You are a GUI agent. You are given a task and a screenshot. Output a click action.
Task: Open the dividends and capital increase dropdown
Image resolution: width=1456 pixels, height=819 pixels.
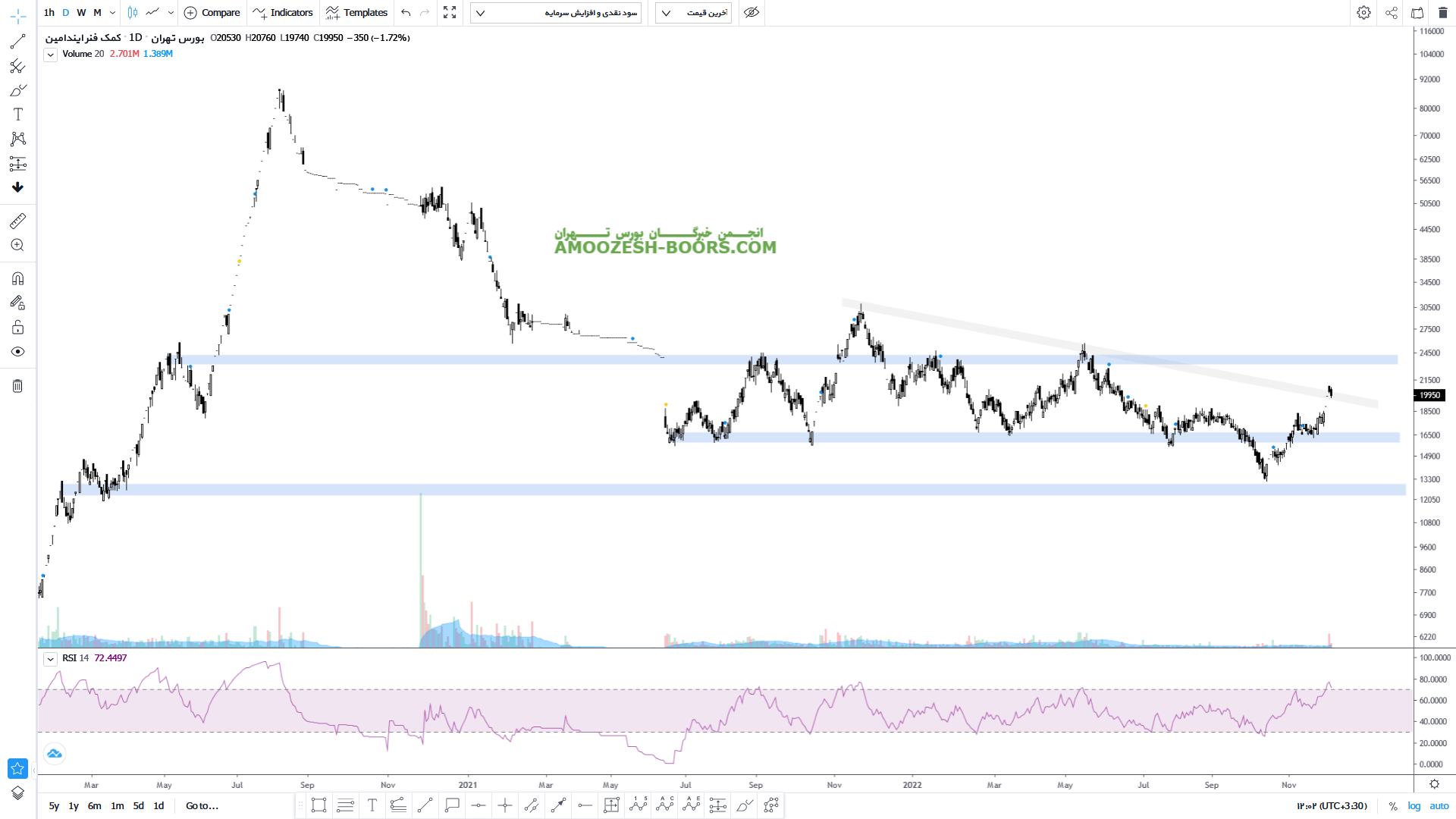(x=556, y=13)
